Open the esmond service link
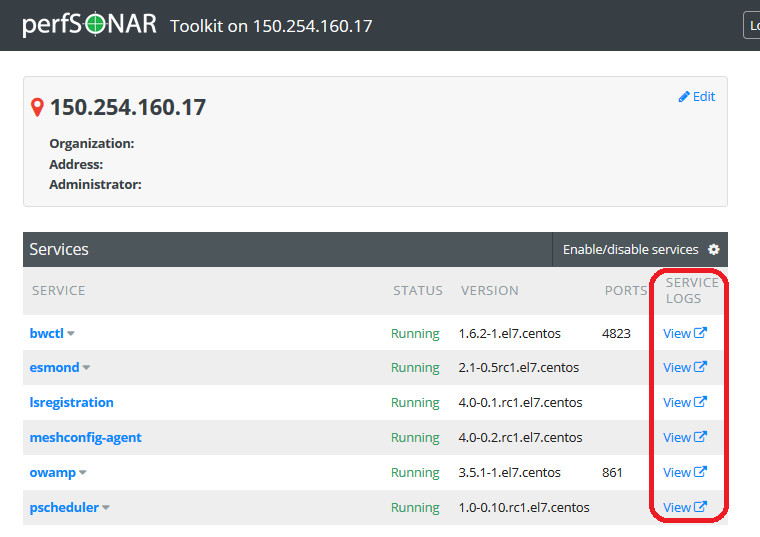760x537 pixels. click(x=54, y=367)
